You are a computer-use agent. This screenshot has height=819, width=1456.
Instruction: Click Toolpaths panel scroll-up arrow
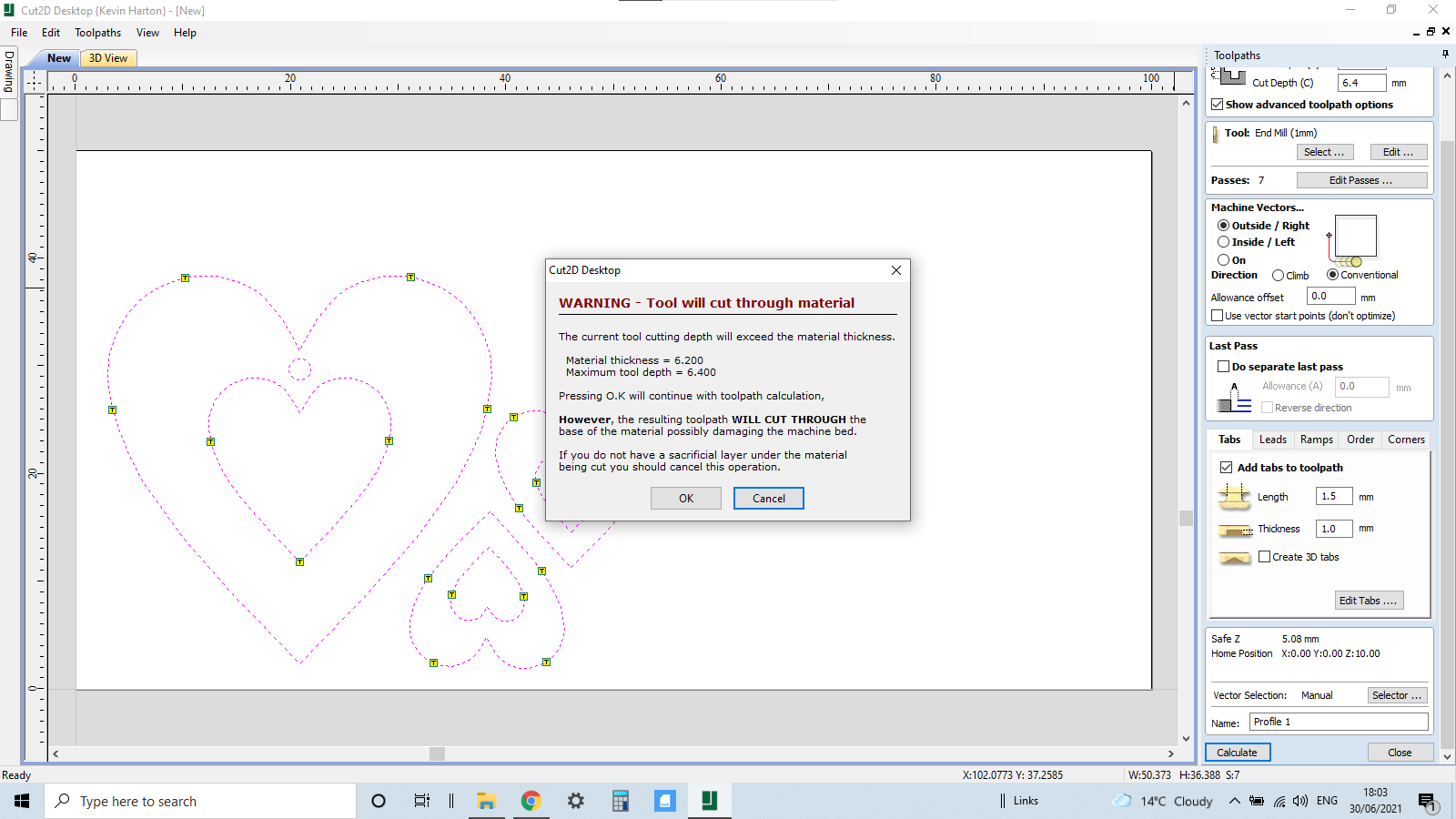coord(1447,76)
